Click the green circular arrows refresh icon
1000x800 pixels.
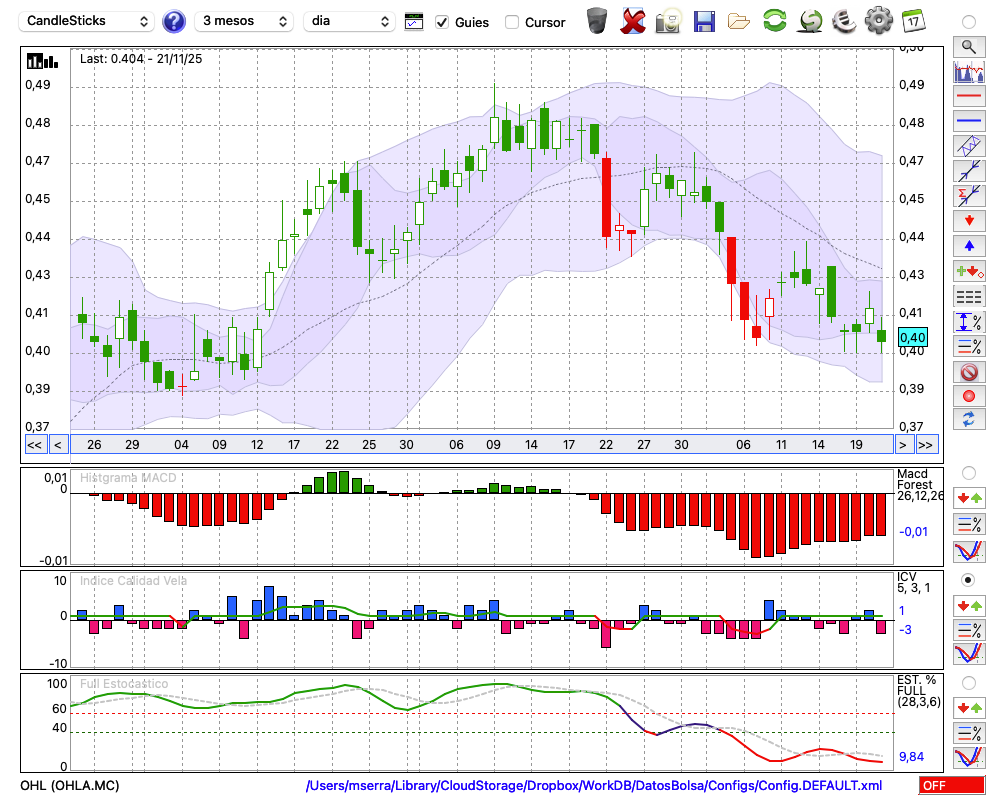pos(774,21)
